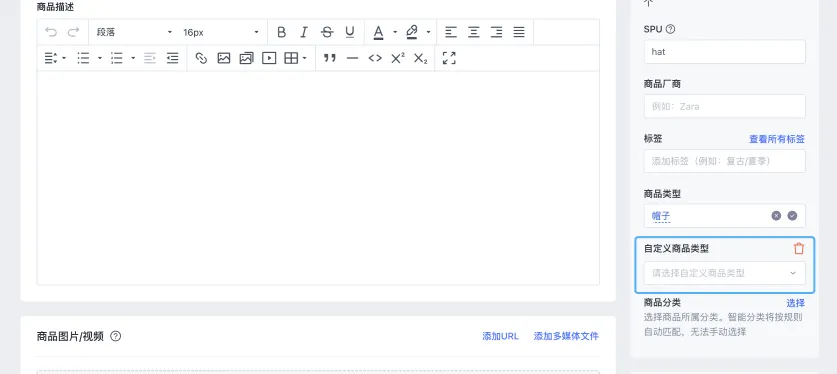Image resolution: width=837 pixels, height=374 pixels.
Task: Open the line height options arrow
Action: click(x=64, y=58)
